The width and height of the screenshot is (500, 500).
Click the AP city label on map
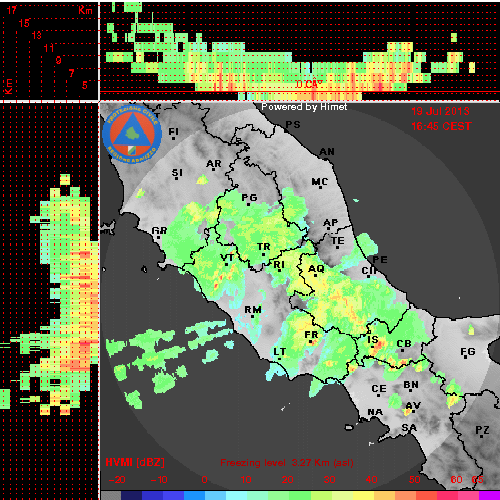[x=331, y=222]
